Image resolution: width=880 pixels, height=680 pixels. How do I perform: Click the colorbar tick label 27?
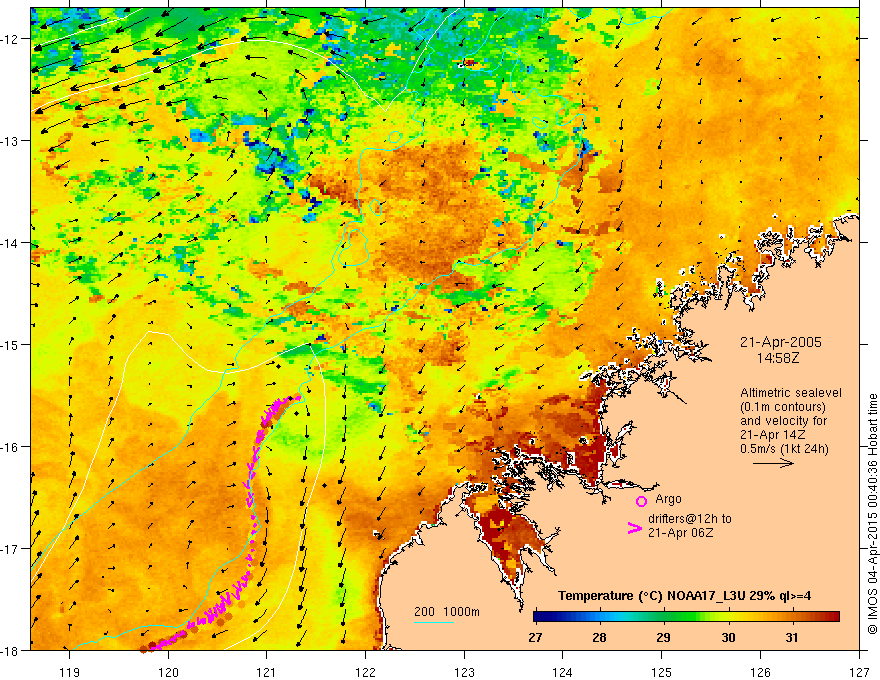[535, 637]
